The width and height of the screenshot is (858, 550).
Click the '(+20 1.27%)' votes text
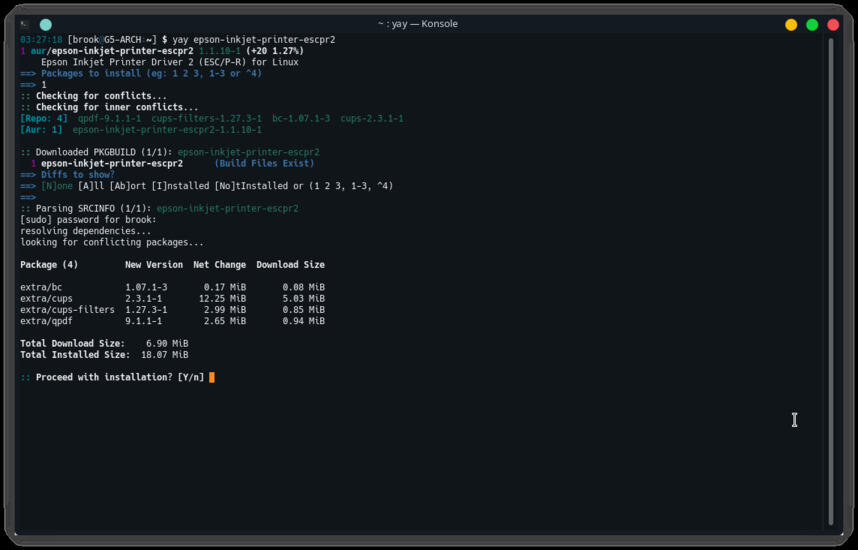coord(275,51)
